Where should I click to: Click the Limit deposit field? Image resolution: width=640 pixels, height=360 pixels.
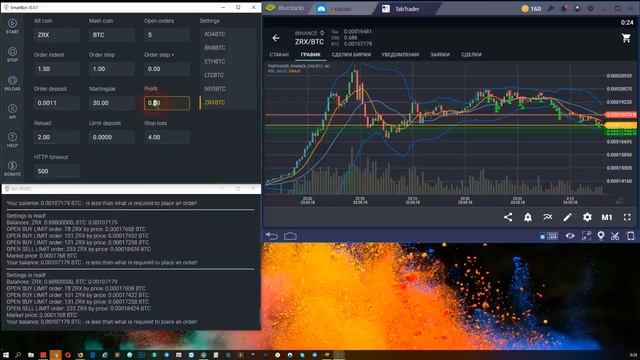click(111, 137)
